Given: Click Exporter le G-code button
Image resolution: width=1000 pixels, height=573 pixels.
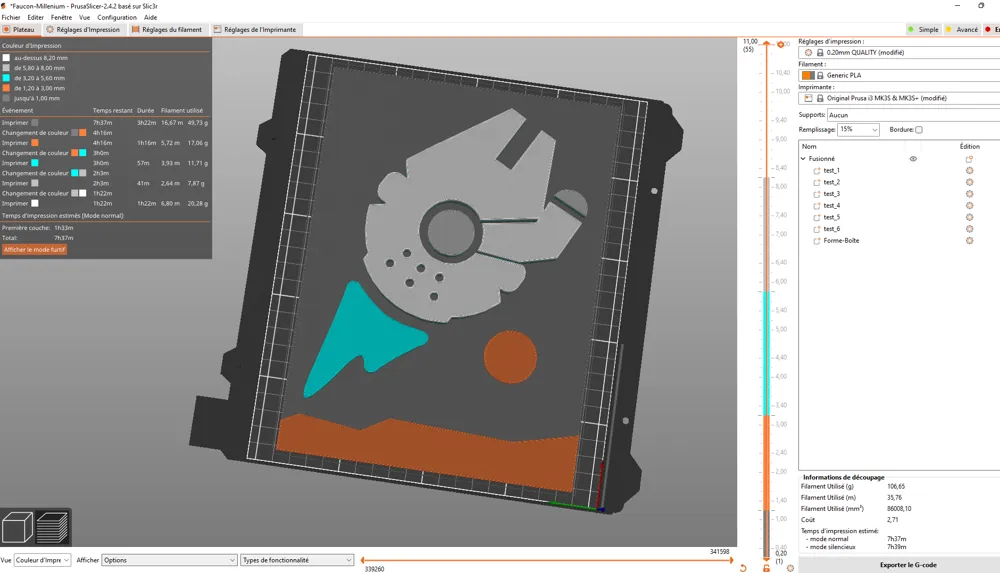Looking at the screenshot, I should [908, 565].
